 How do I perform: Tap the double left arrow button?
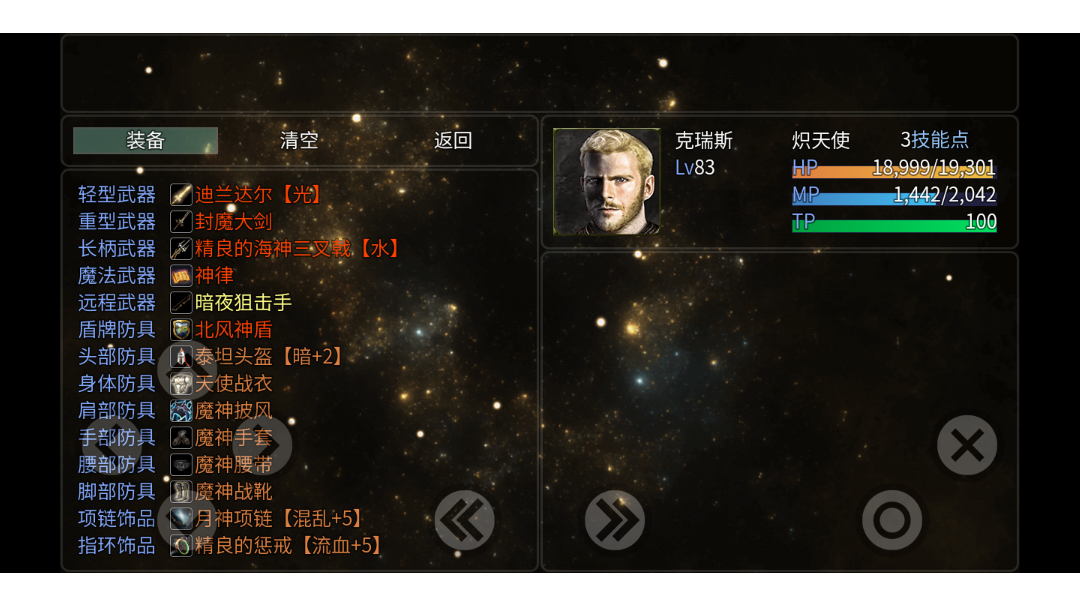click(464, 520)
